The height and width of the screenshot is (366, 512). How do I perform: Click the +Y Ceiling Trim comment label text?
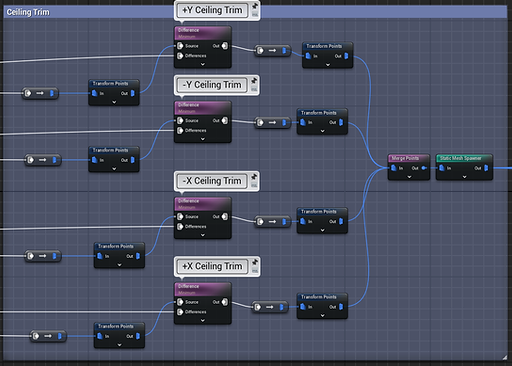212,10
